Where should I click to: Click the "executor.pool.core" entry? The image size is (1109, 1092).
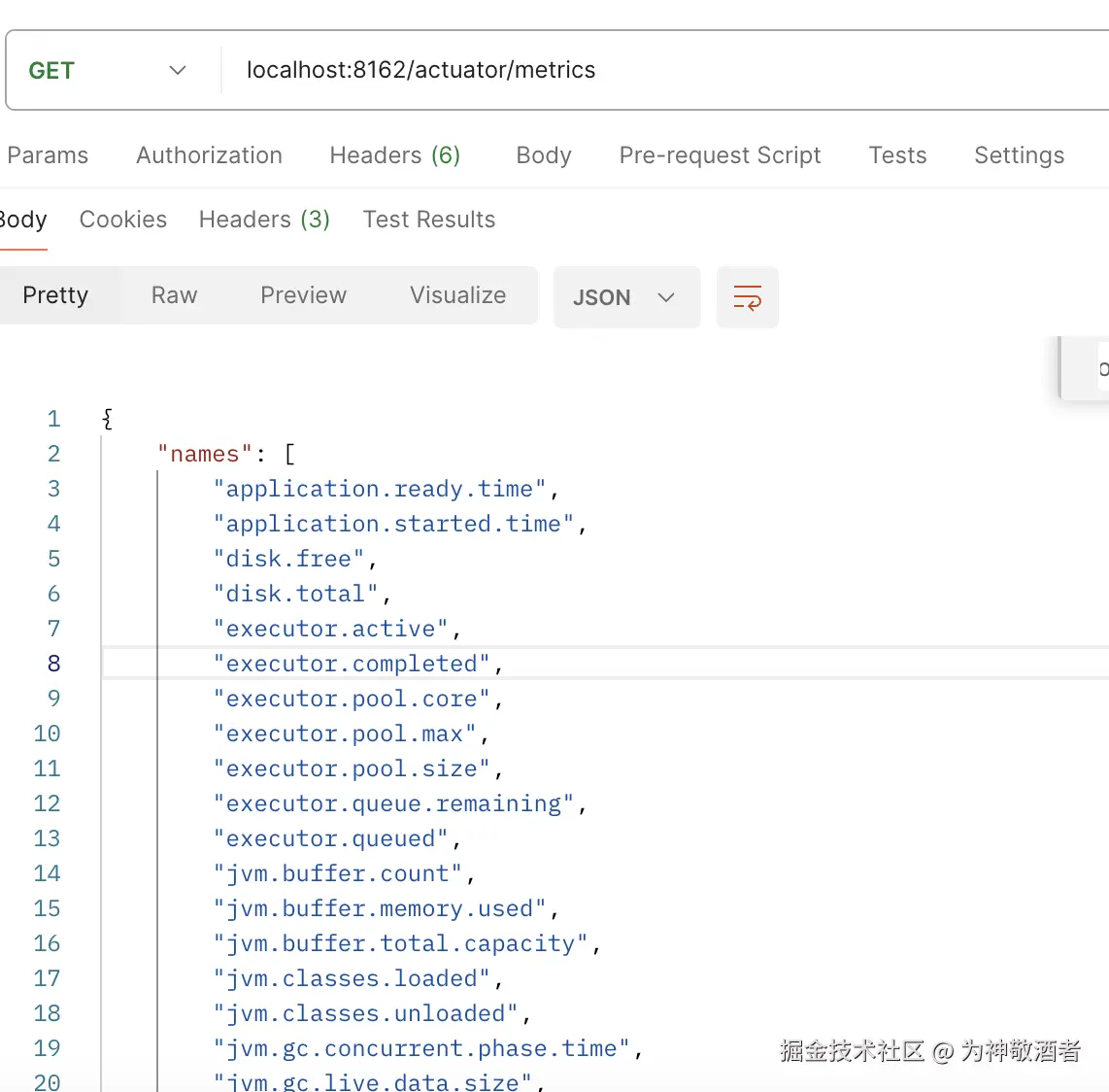coord(352,699)
